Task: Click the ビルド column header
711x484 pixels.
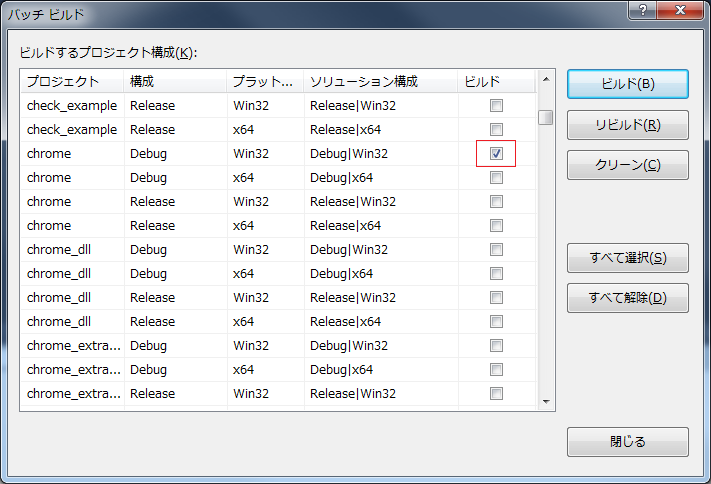Action: [497, 82]
